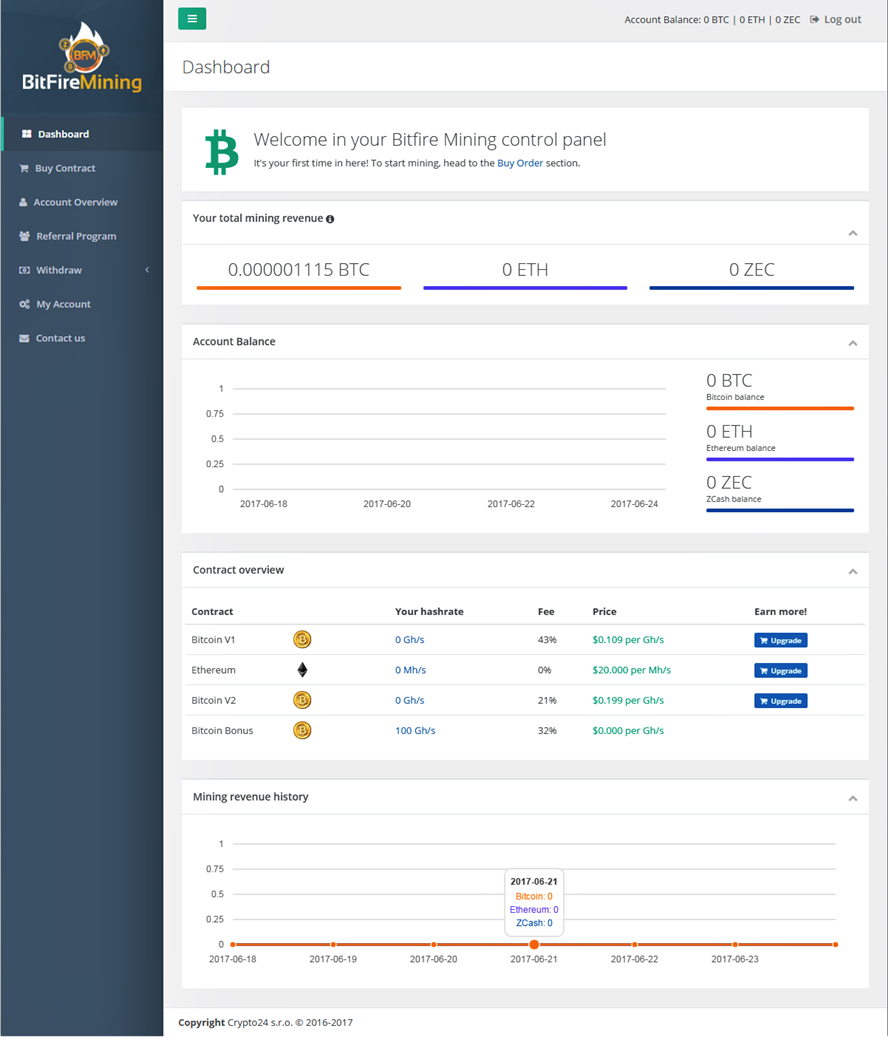Click the 0 ZEC ZCash balance value

tap(729, 482)
